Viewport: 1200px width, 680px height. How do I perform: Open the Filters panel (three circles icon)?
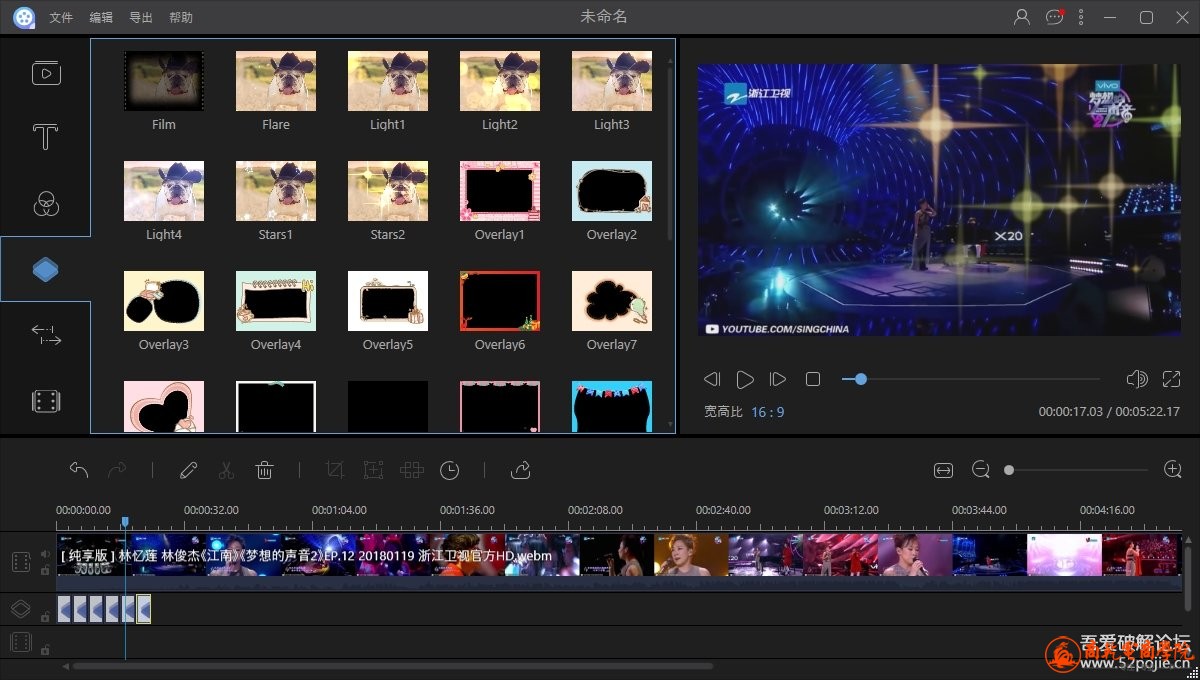pyautogui.click(x=46, y=203)
